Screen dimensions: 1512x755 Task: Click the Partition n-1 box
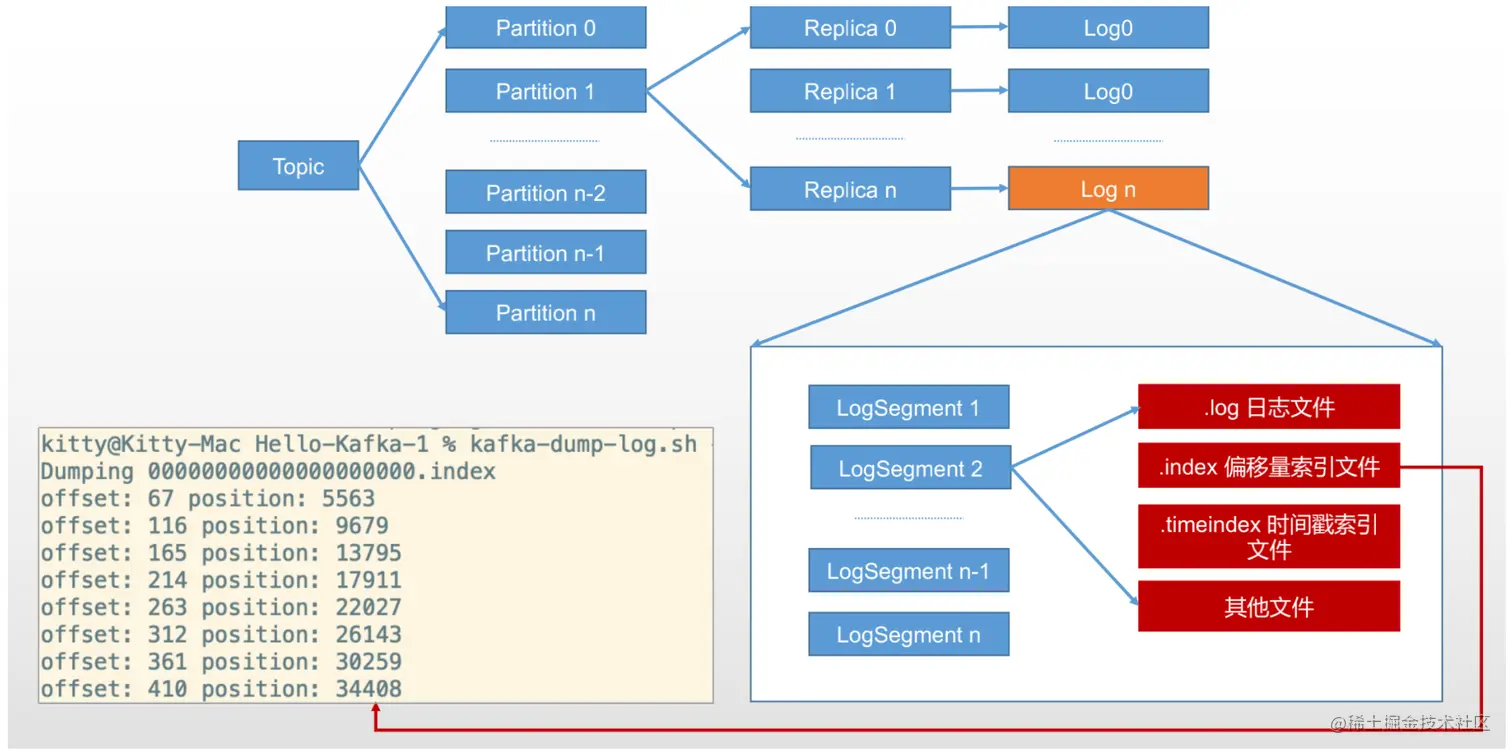(546, 252)
